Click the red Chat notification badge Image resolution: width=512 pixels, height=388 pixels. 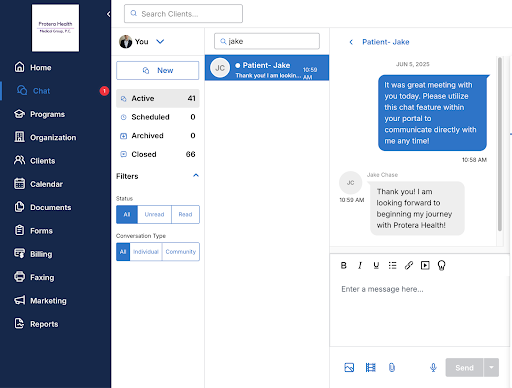click(104, 91)
